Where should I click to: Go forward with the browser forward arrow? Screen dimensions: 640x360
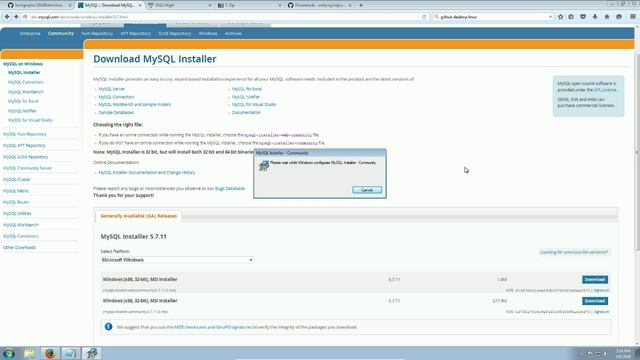click(16, 17)
